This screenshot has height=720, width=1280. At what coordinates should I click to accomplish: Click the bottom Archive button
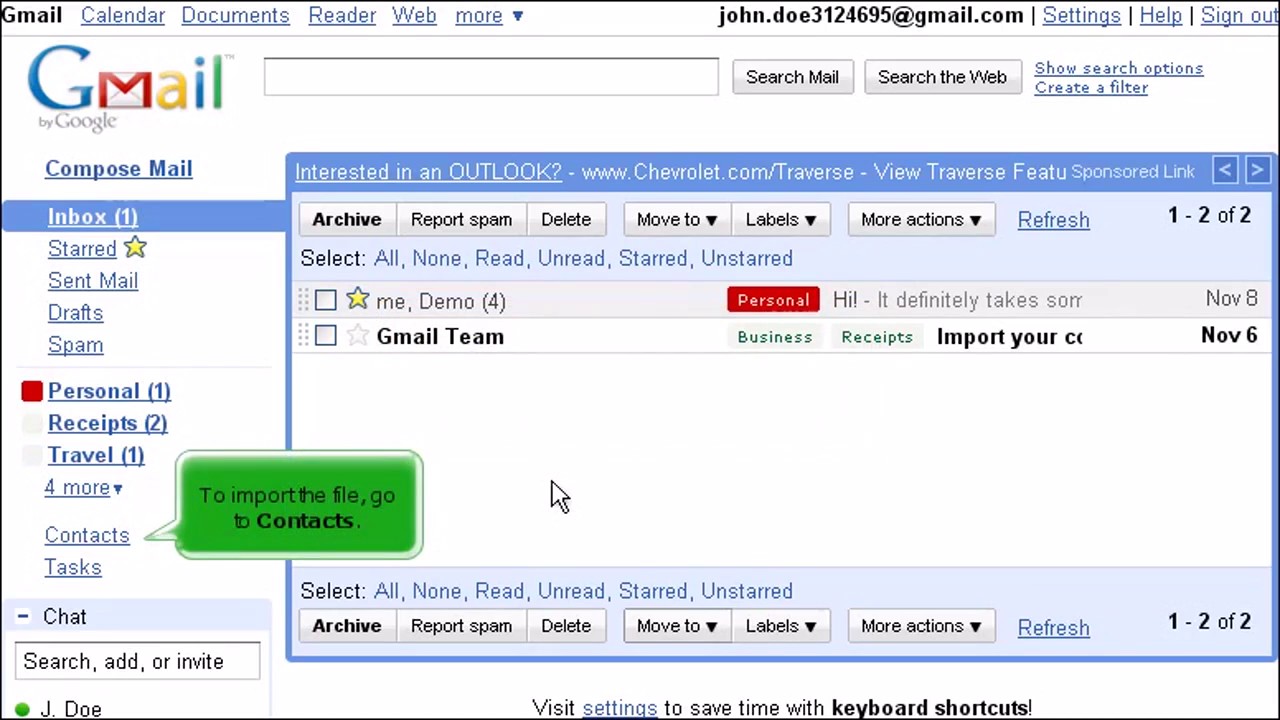click(347, 626)
